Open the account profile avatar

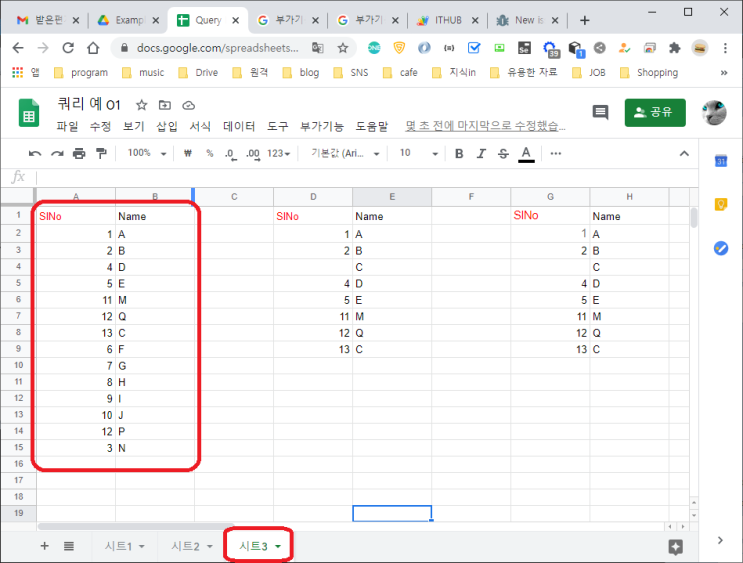714,113
